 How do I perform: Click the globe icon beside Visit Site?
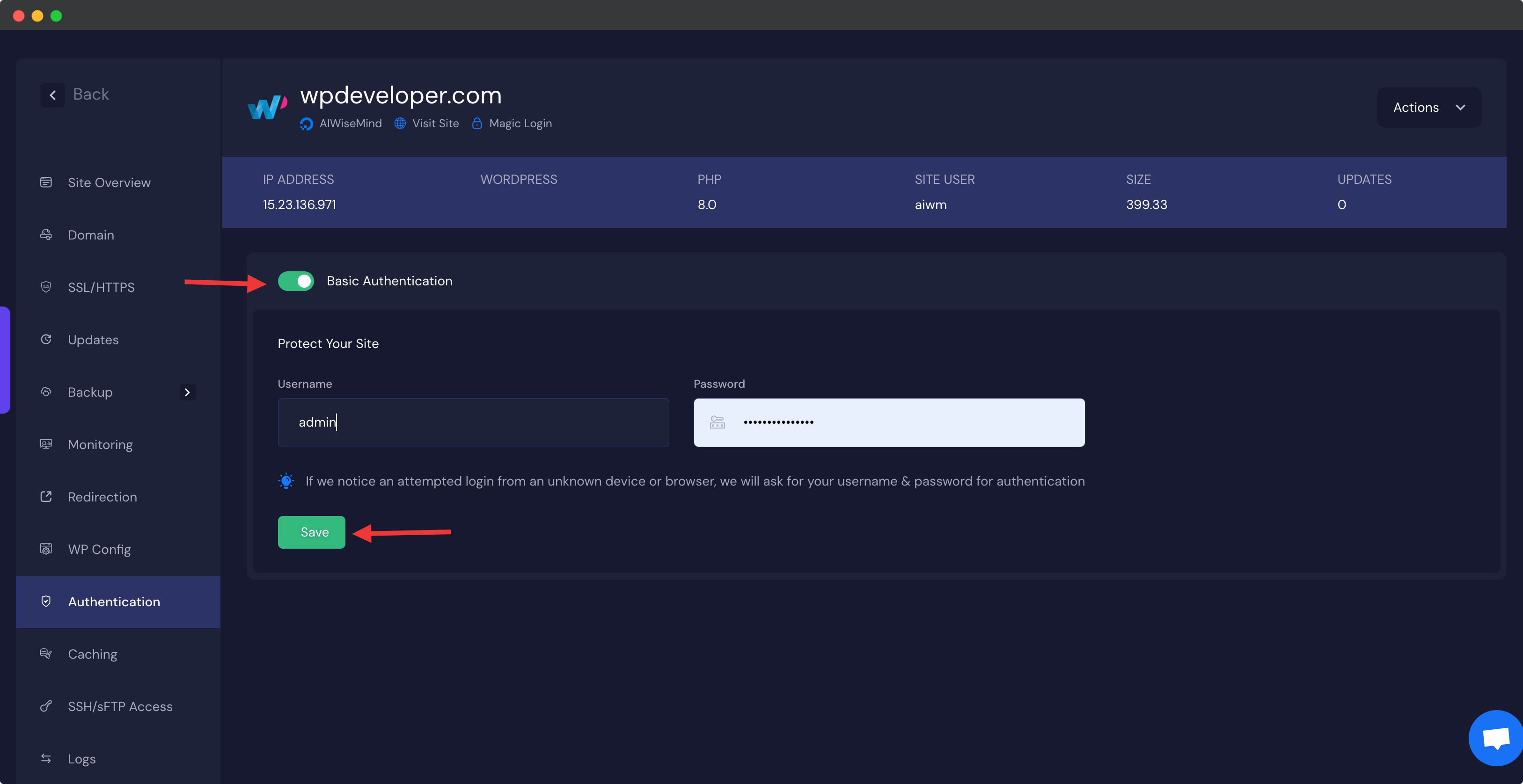pyautogui.click(x=400, y=123)
